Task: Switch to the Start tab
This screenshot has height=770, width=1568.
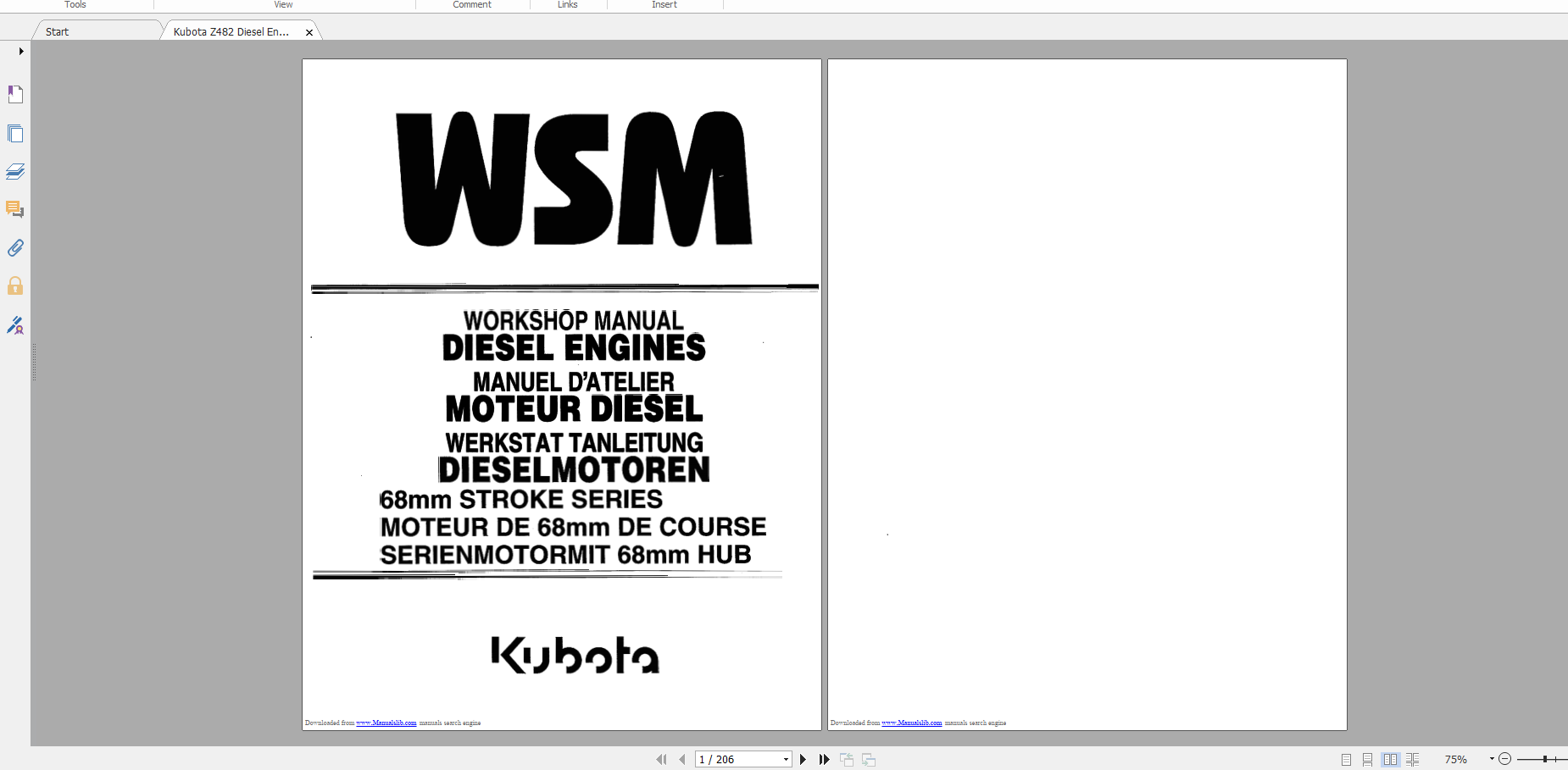Action: coord(57,31)
